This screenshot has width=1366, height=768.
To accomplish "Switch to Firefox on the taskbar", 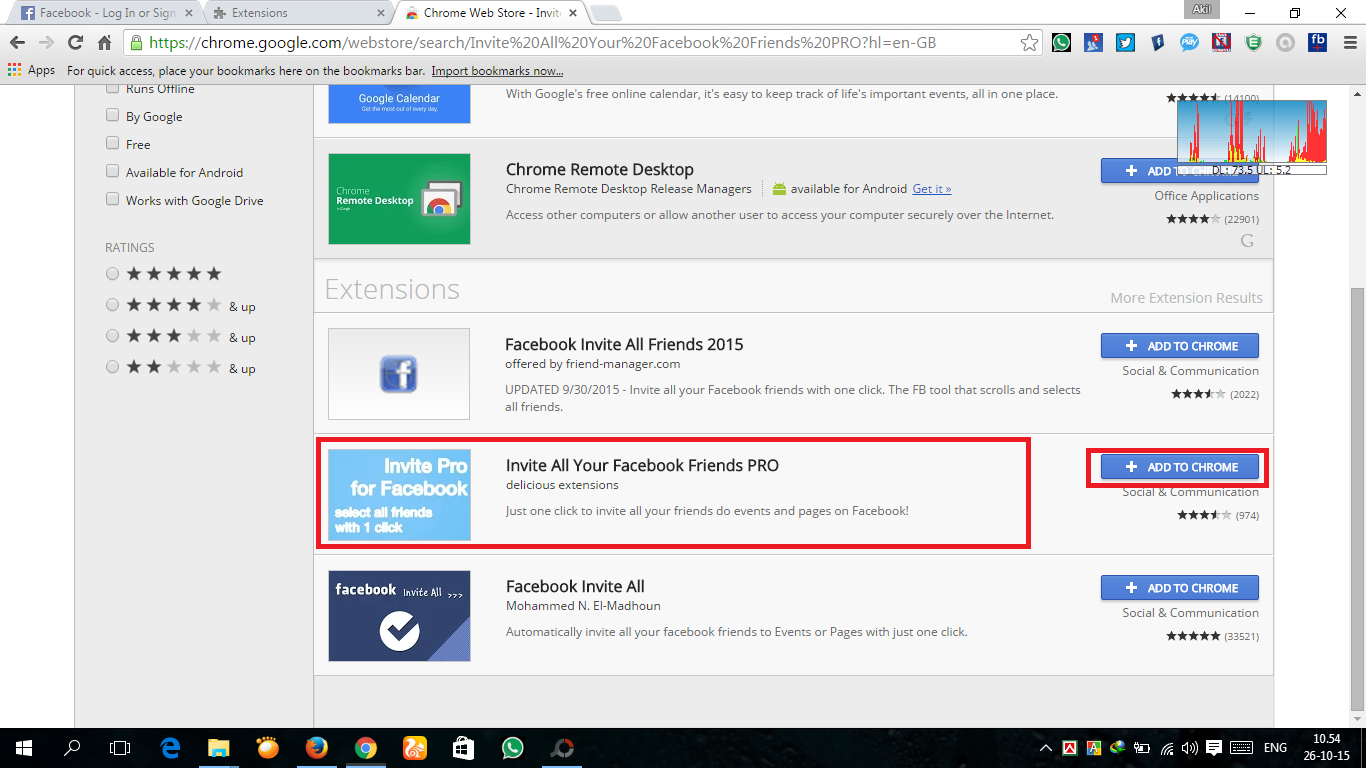I will pyautogui.click(x=316, y=747).
